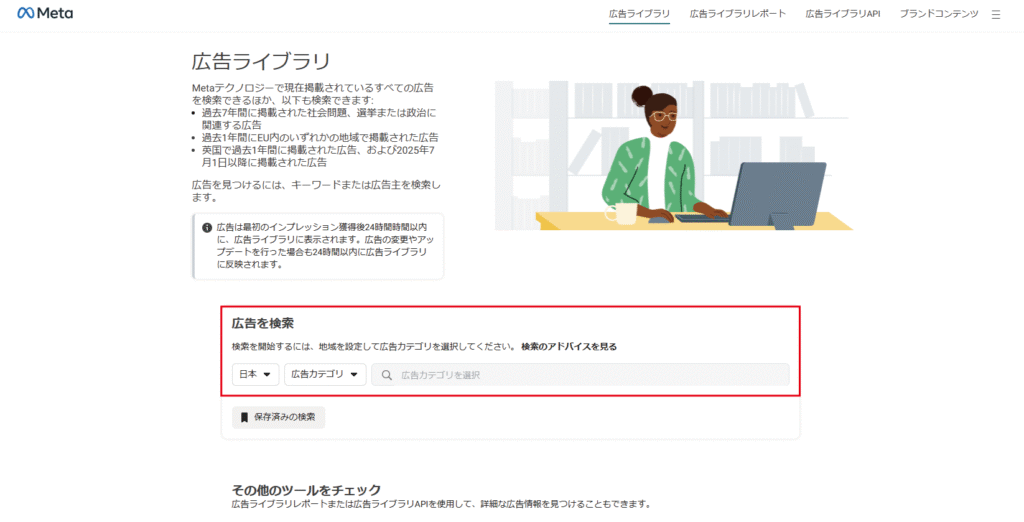Click the magnifier icon in the search field

(386, 375)
